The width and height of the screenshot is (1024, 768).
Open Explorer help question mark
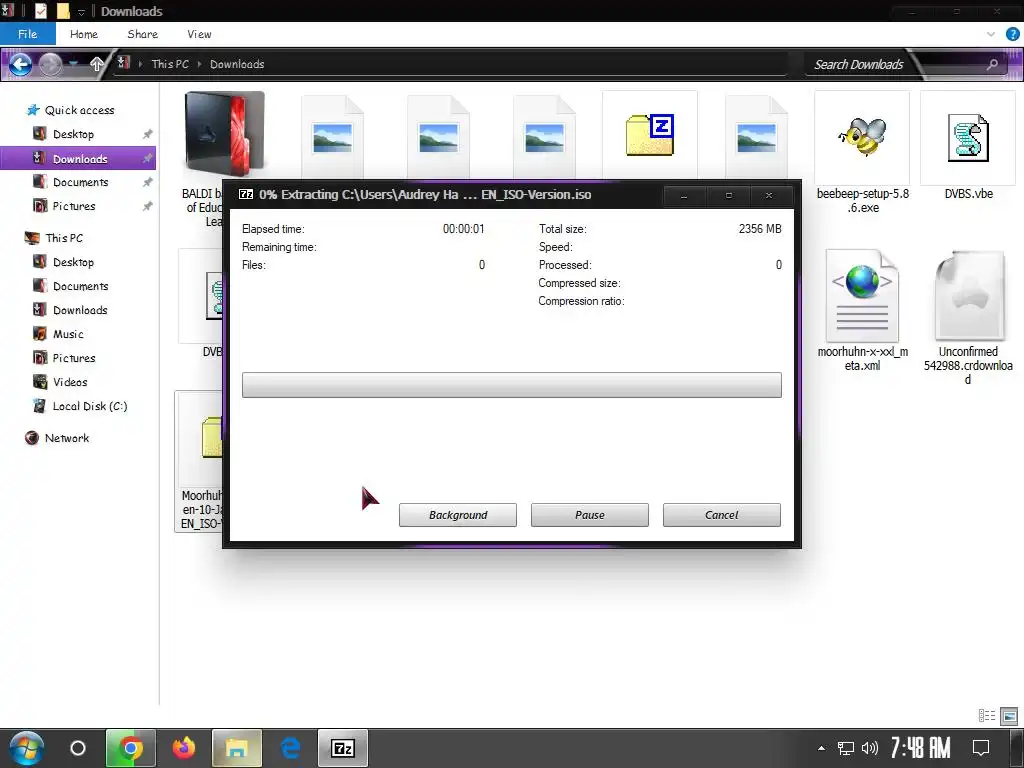pos(1012,34)
